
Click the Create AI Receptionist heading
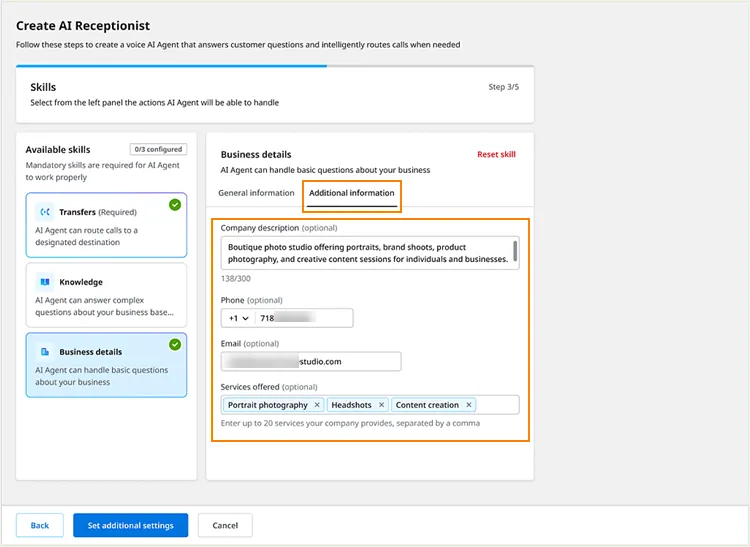tap(83, 26)
